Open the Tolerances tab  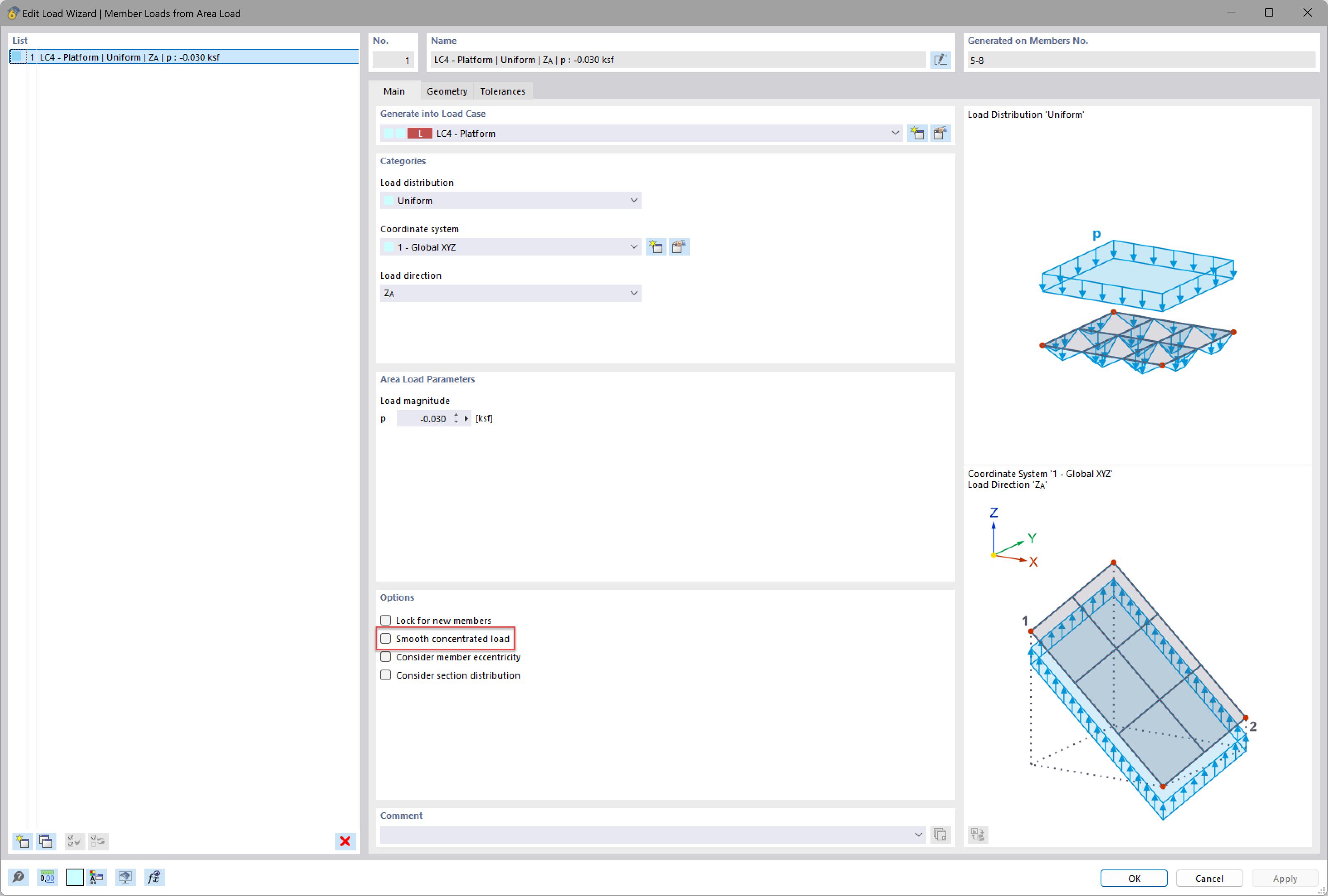coord(502,91)
